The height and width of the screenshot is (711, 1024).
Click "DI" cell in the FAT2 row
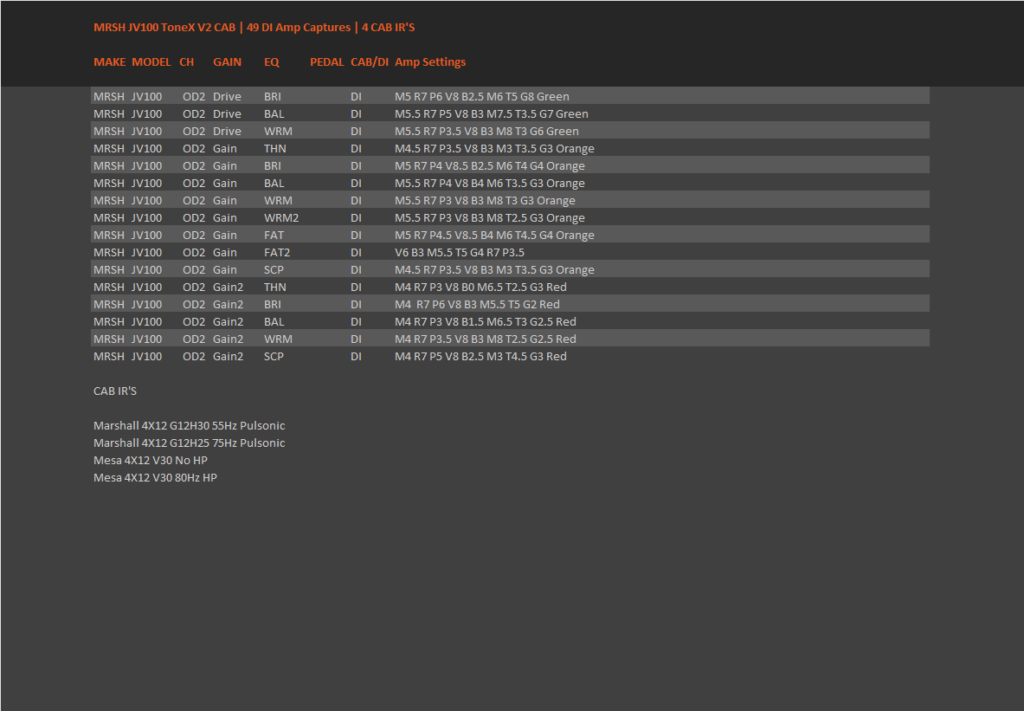pyautogui.click(x=356, y=252)
